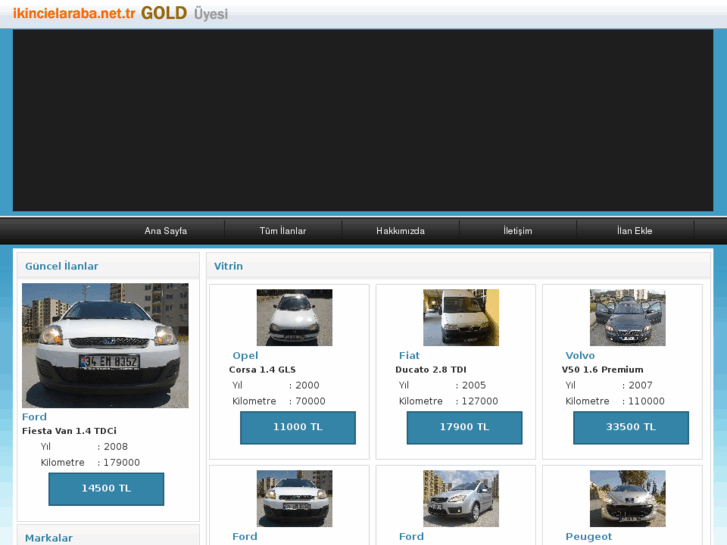Open the V50 1.6 Premium listing title
This screenshot has height=545, width=727.
pos(602,370)
